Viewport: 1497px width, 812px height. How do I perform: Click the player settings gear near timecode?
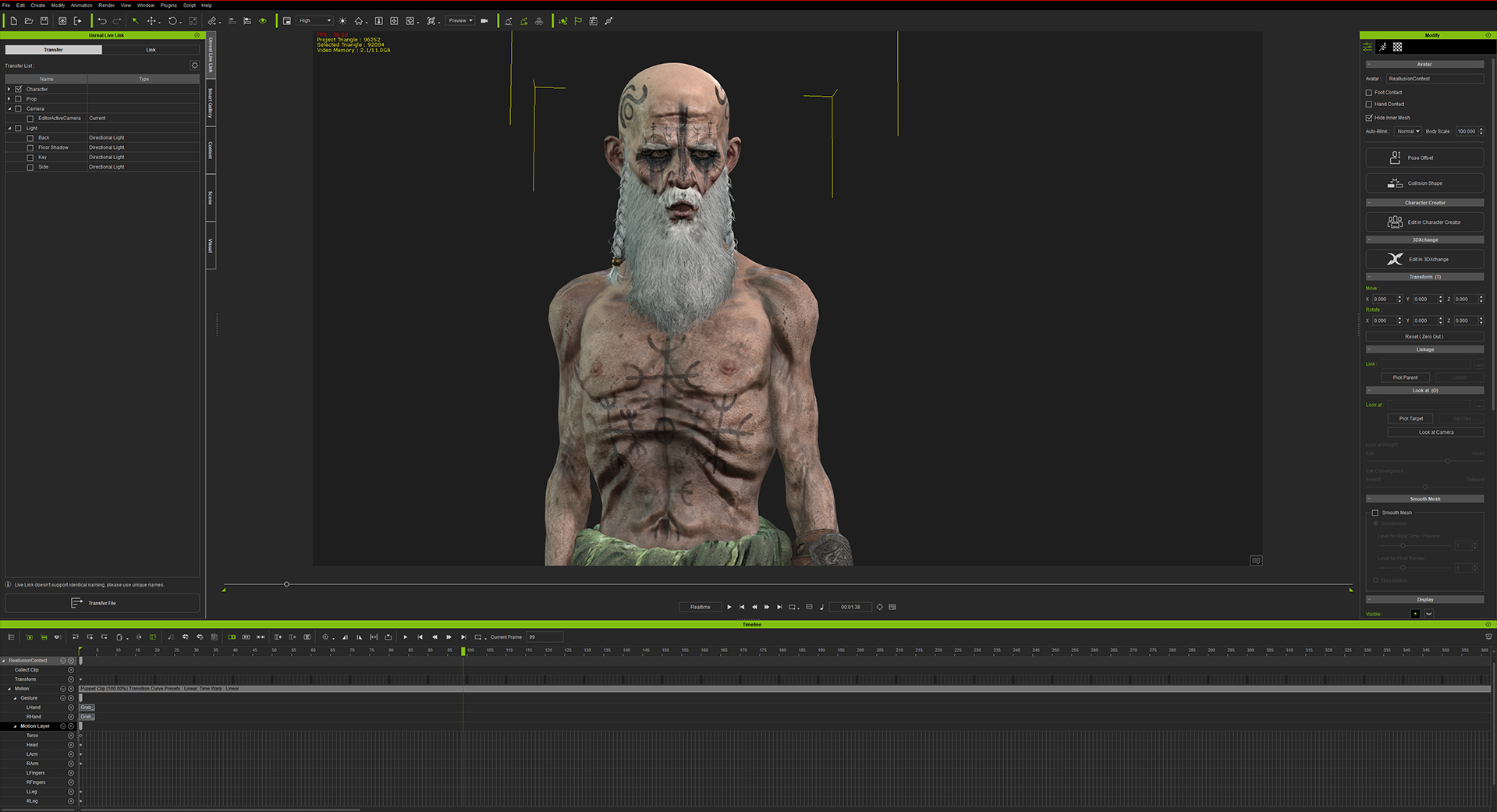point(880,607)
